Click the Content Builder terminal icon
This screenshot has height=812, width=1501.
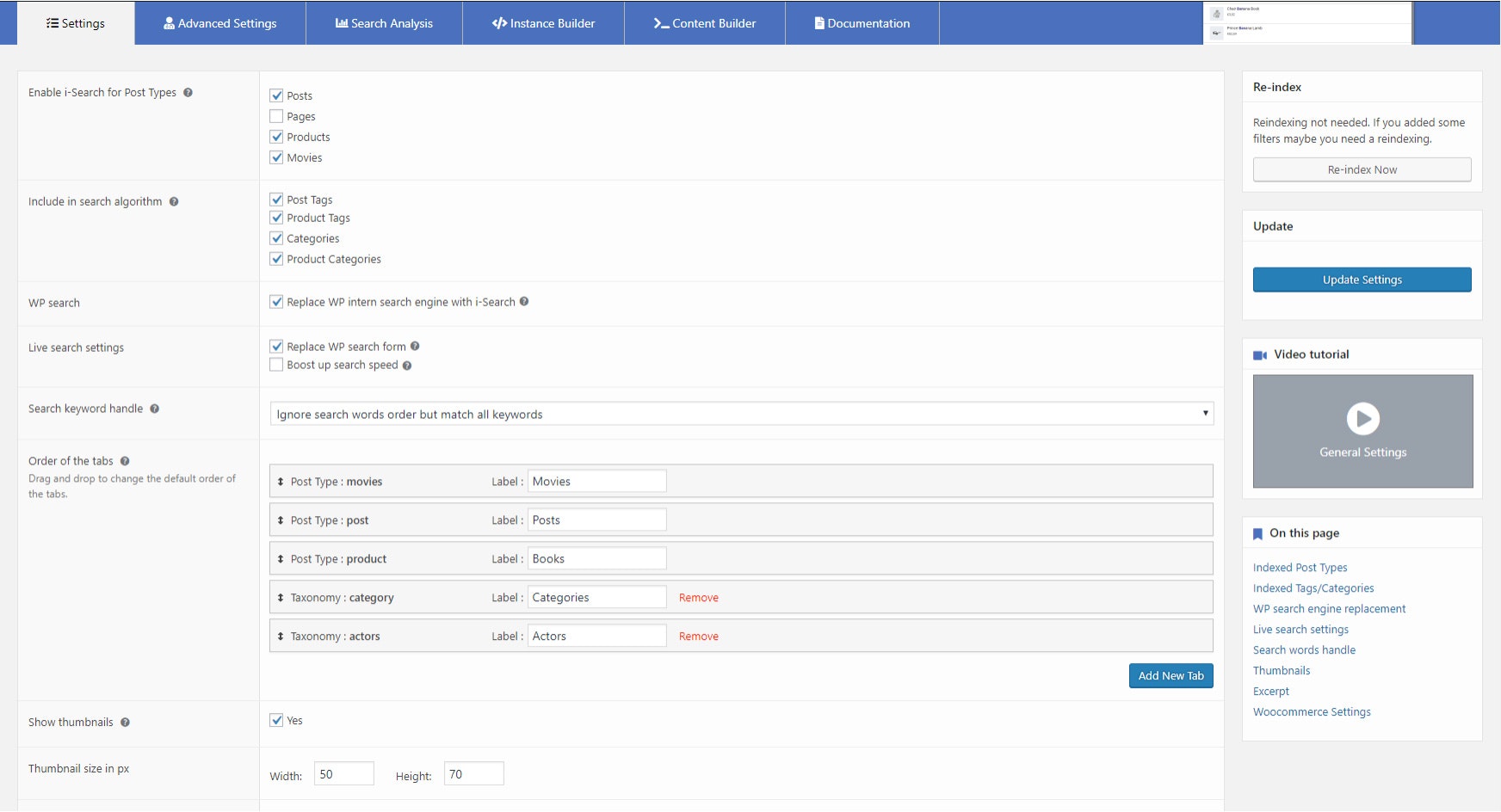(x=661, y=23)
